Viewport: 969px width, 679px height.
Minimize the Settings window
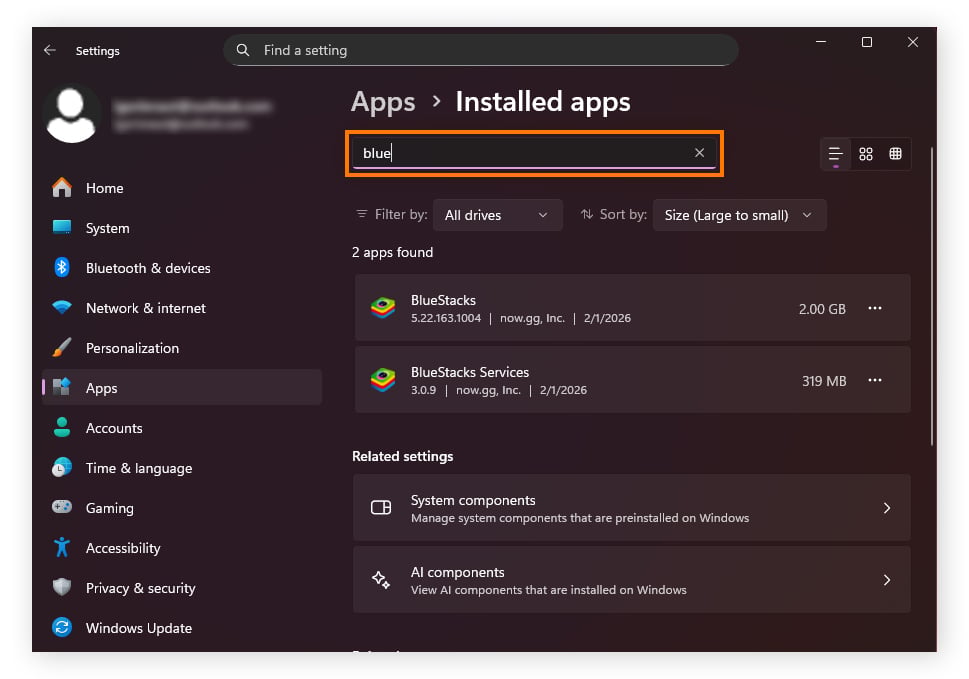pos(821,42)
